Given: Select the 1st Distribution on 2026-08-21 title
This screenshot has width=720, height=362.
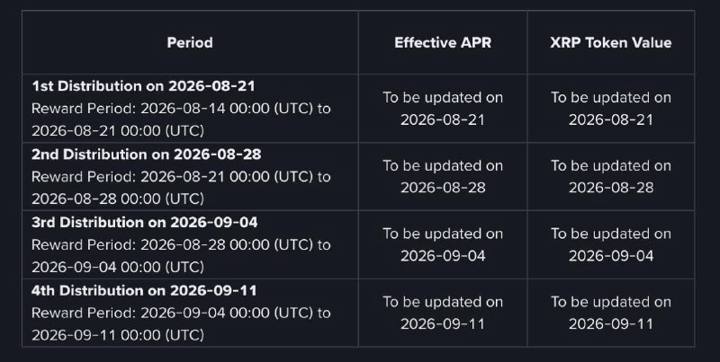Looking at the screenshot, I should pyautogui.click(x=143, y=86).
